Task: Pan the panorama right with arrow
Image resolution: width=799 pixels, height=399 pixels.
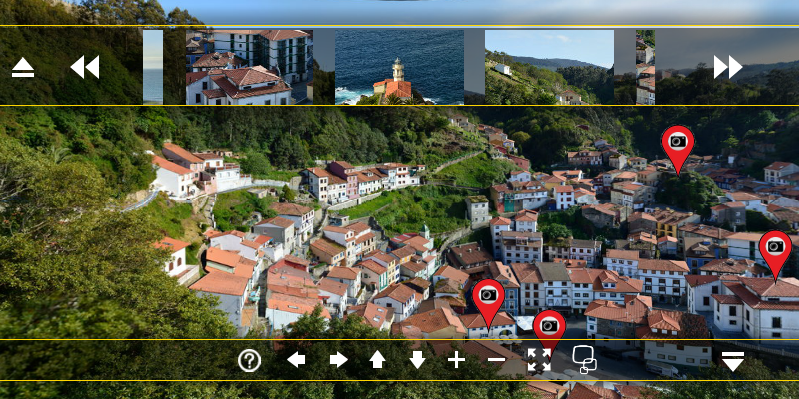Action: (x=338, y=360)
